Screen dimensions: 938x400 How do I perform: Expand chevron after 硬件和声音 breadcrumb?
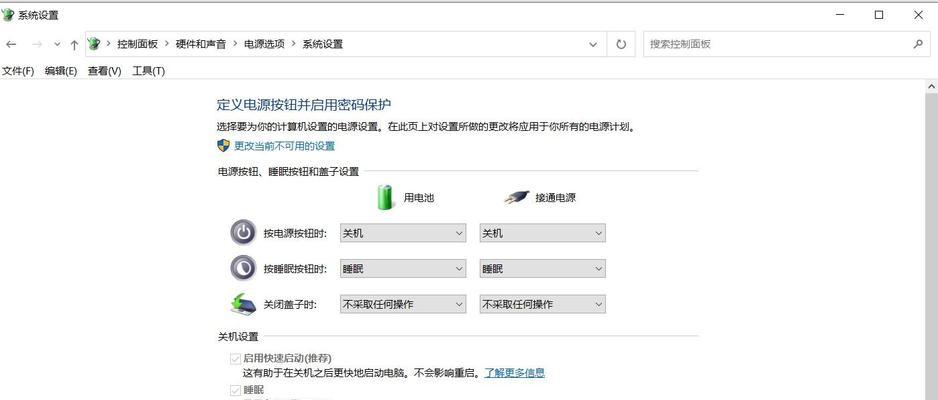point(235,44)
